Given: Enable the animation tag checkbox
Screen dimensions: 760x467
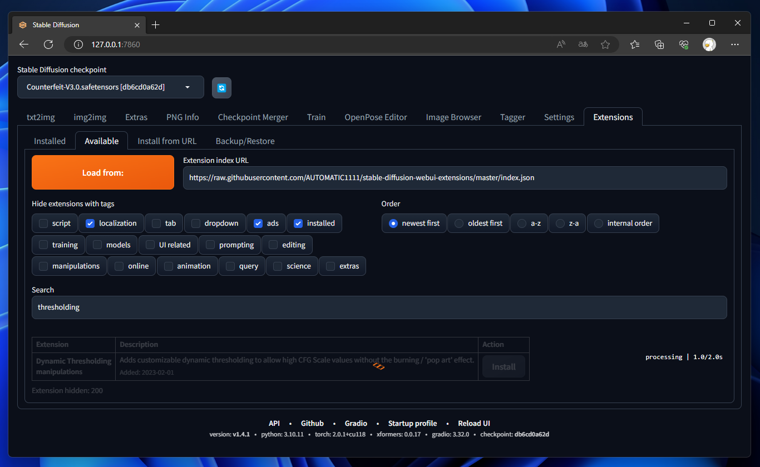Looking at the screenshot, I should point(168,266).
